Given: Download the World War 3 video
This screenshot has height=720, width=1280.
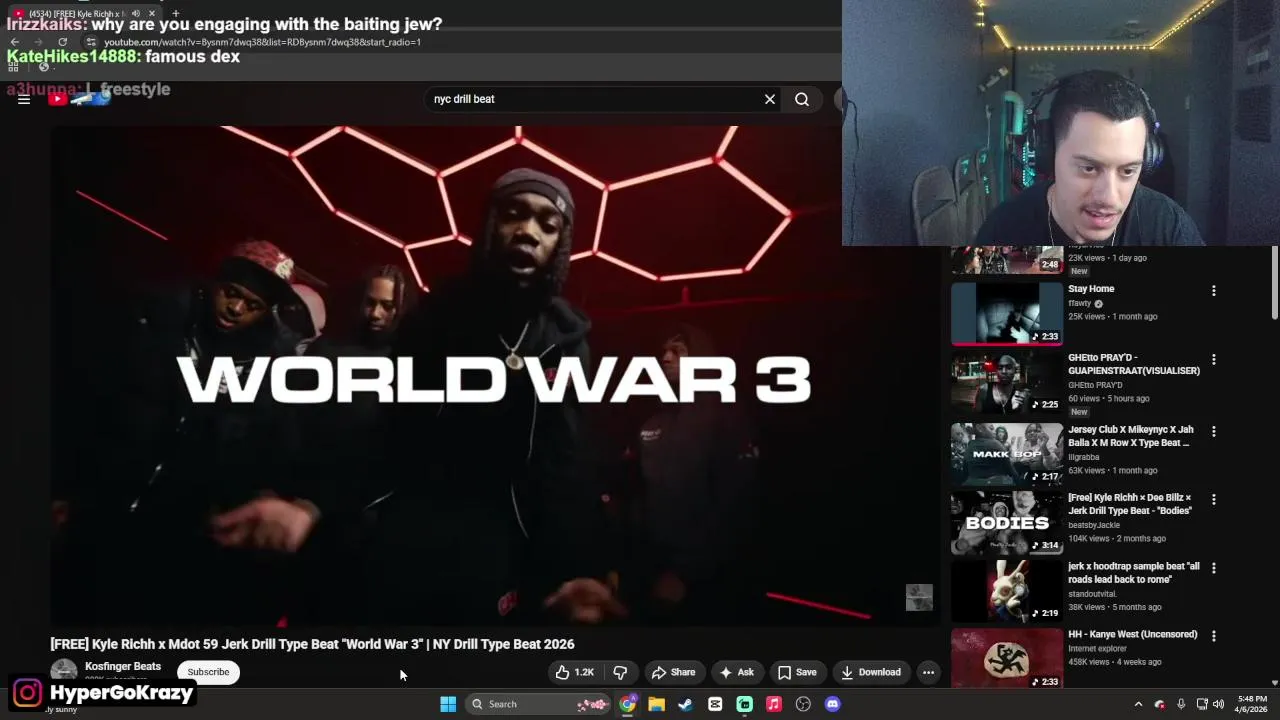Looking at the screenshot, I should point(871,672).
